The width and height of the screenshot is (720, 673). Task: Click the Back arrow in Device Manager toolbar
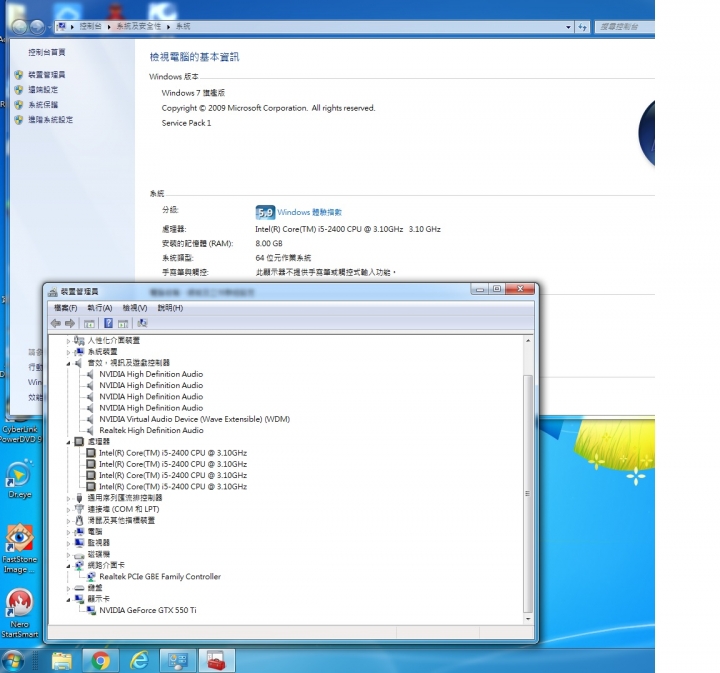[56, 323]
